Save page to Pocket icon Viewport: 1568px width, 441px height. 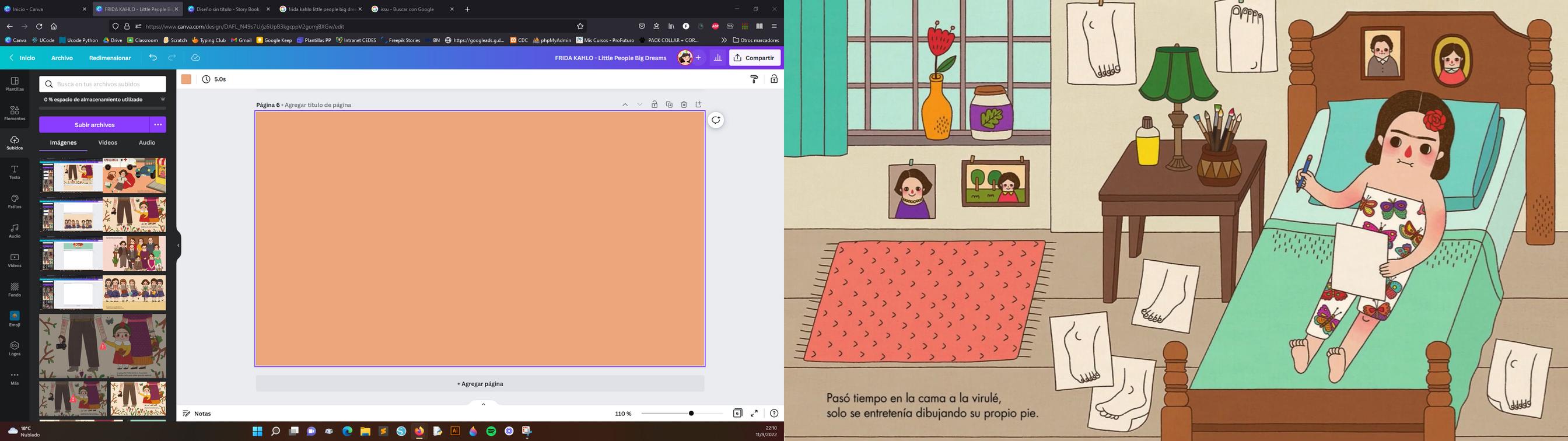642,26
